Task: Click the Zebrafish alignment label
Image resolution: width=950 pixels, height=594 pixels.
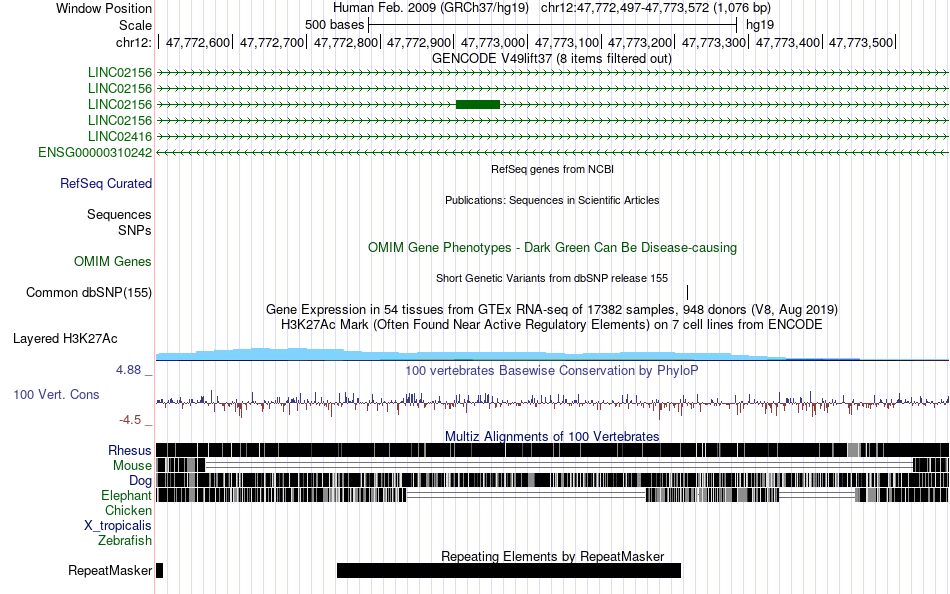Action: tap(125, 541)
